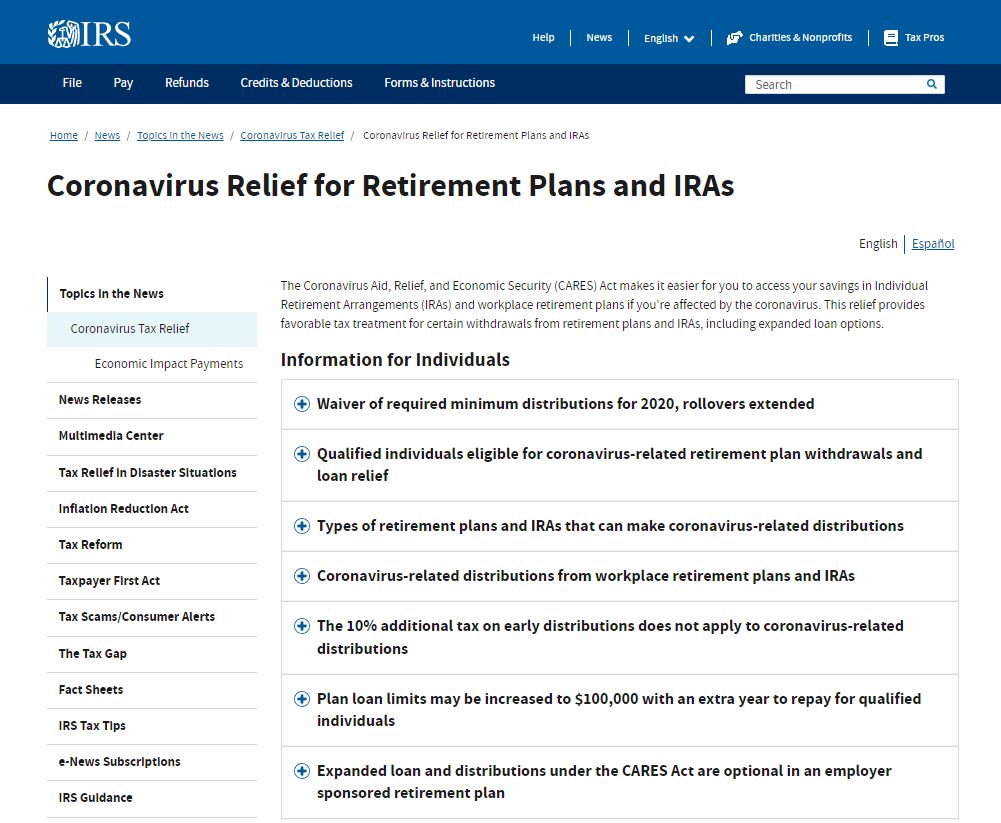Image resolution: width=1001 pixels, height=823 pixels.
Task: Expand Types of retirement plans and IRAs section
Action: 620,526
